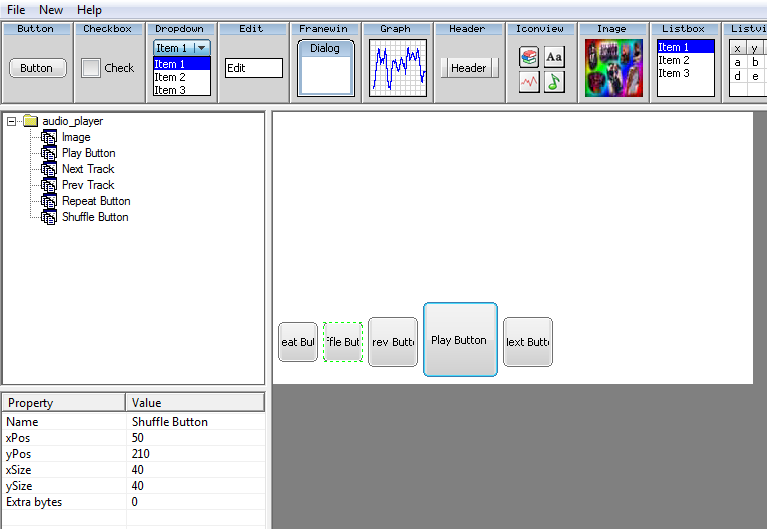Select the Next Button widget on the canvas
Viewport: 767px width, 529px height.
[x=527, y=342]
